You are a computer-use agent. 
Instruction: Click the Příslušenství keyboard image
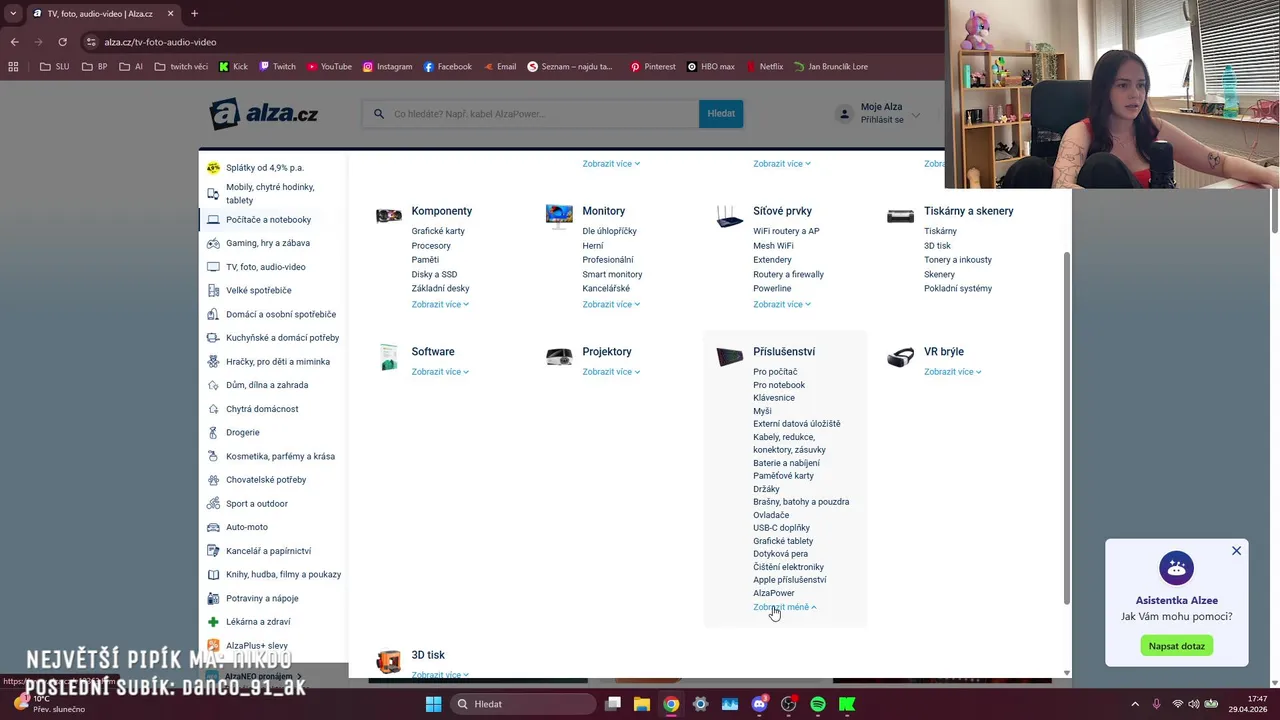(730, 356)
